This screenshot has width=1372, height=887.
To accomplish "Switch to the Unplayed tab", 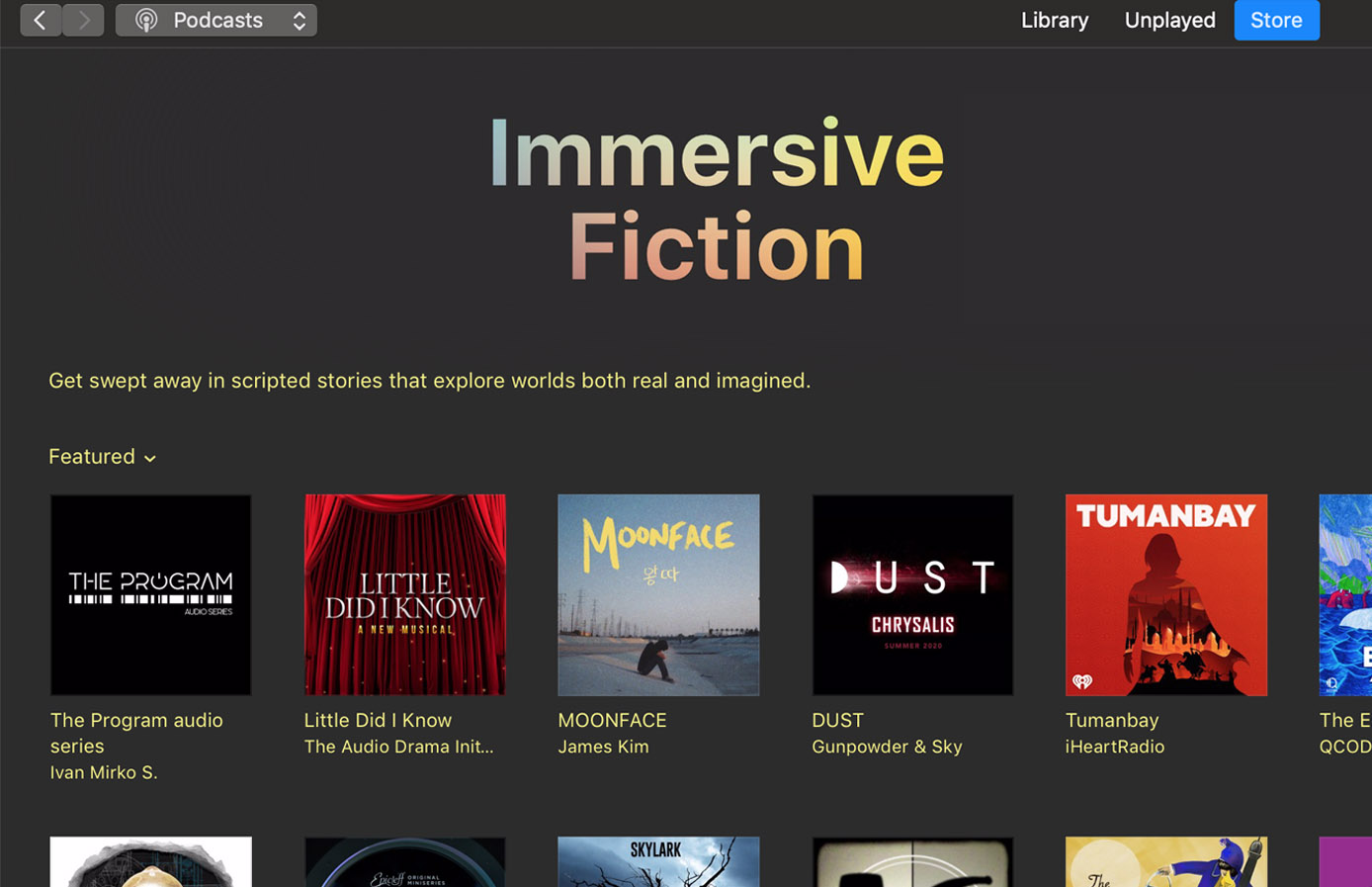I will click(x=1169, y=20).
